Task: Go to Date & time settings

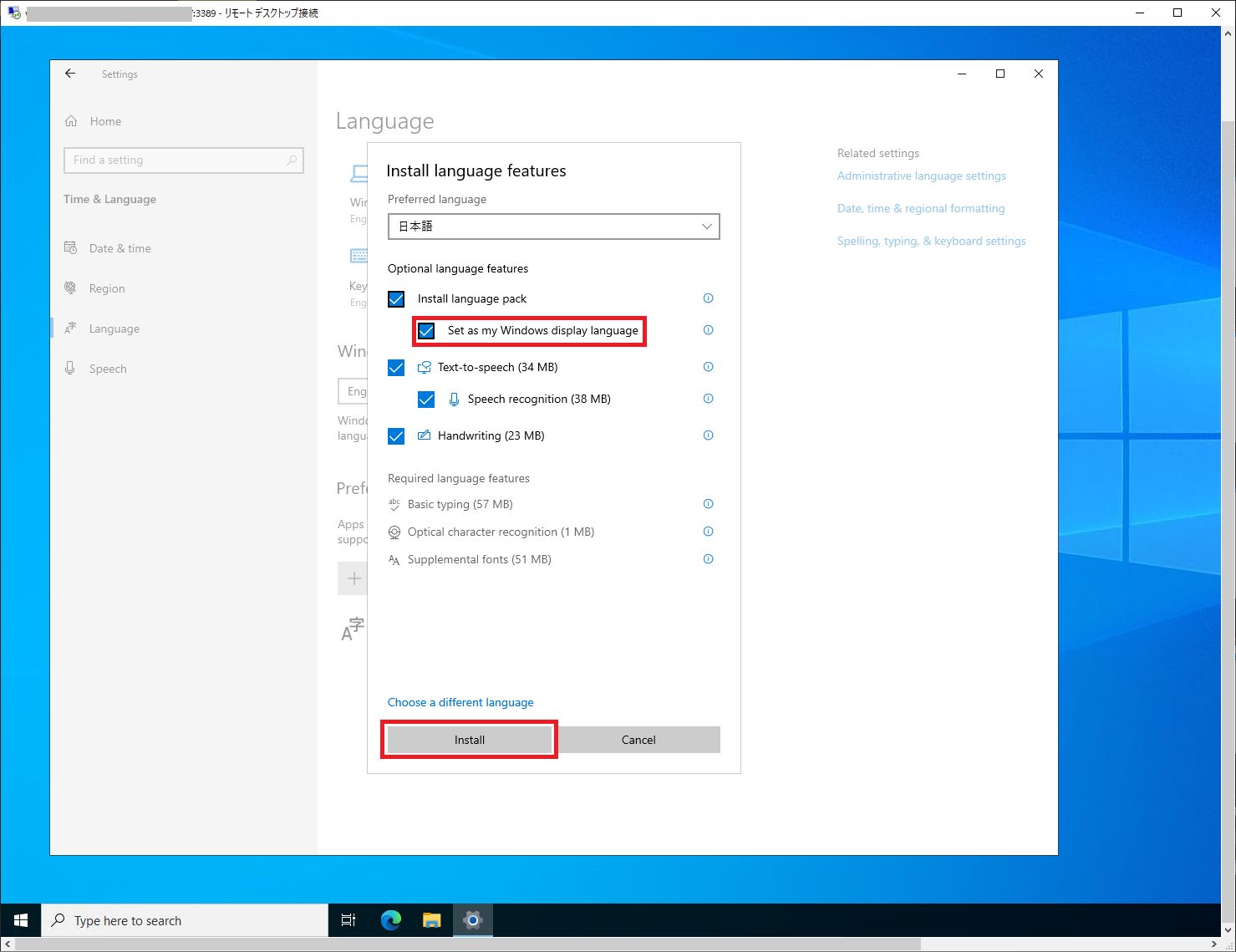Action: 120,248
